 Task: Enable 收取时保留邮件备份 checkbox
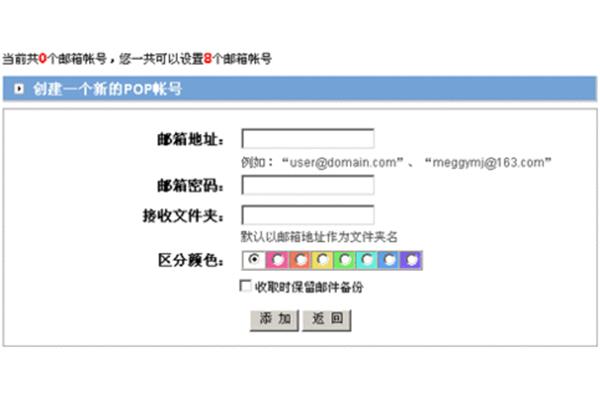click(245, 286)
